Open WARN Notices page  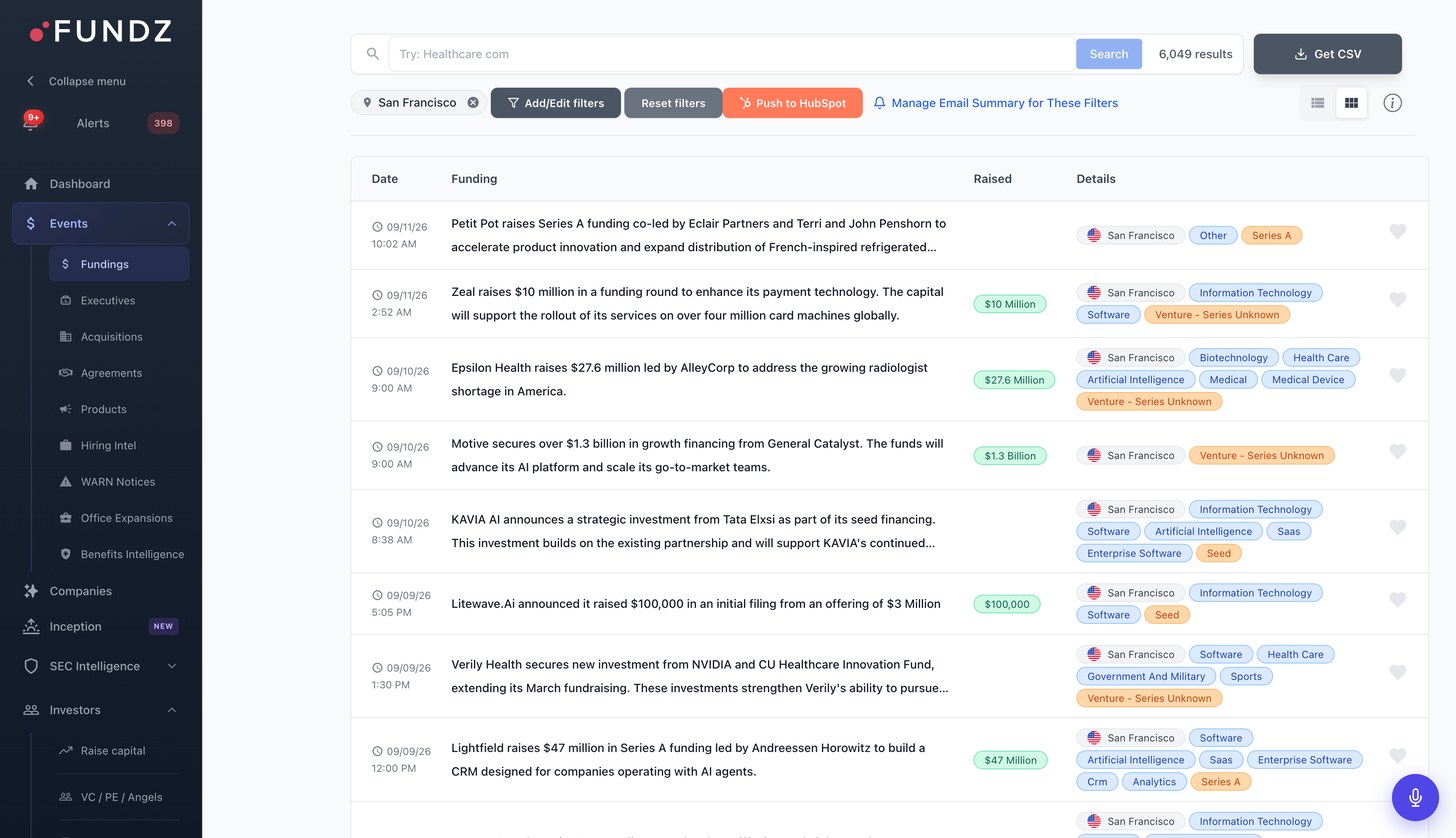click(x=118, y=482)
